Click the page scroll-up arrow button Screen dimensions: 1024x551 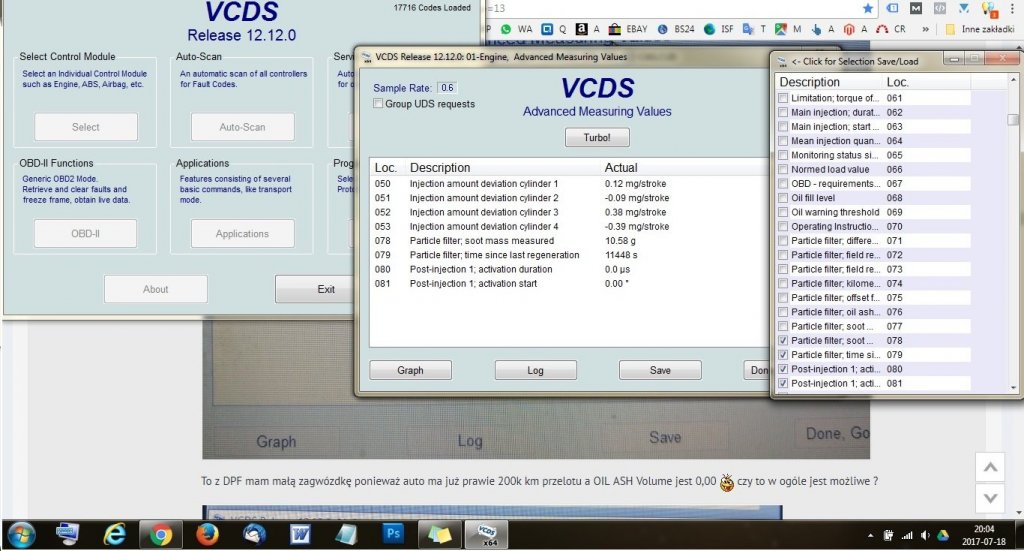point(990,467)
